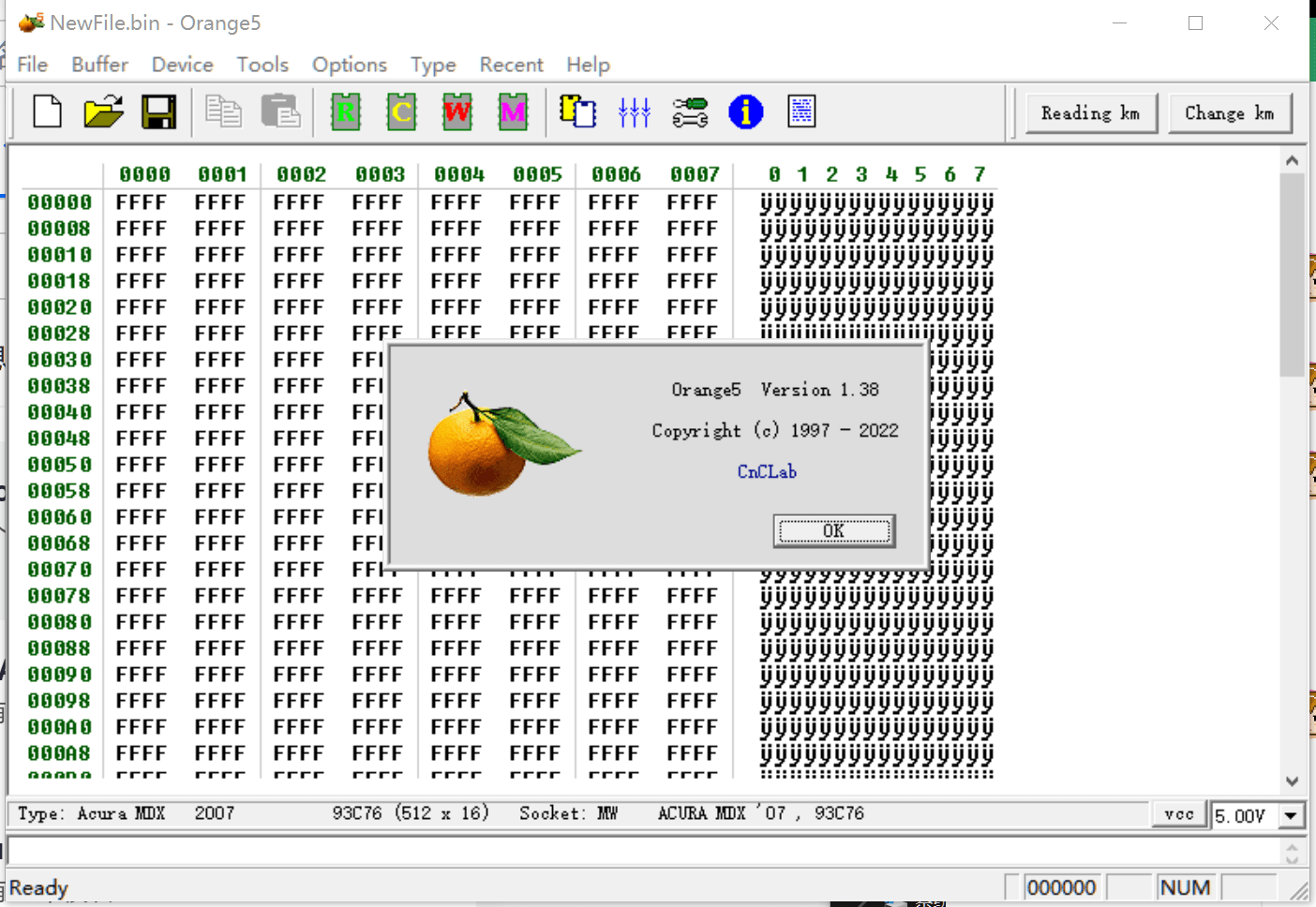Click the orange fruit image in dialog
The height and width of the screenshot is (907, 1316).
(503, 444)
